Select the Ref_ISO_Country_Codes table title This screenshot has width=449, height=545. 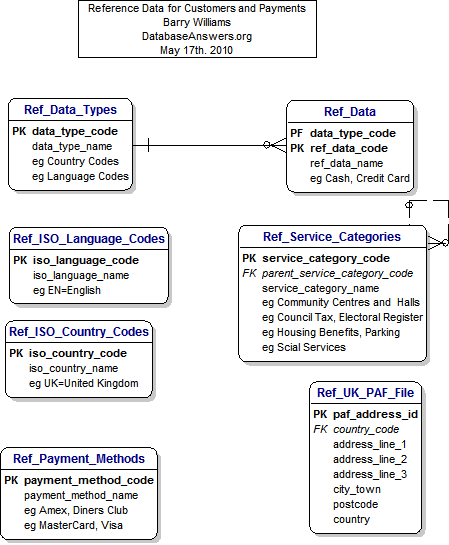coord(79,332)
